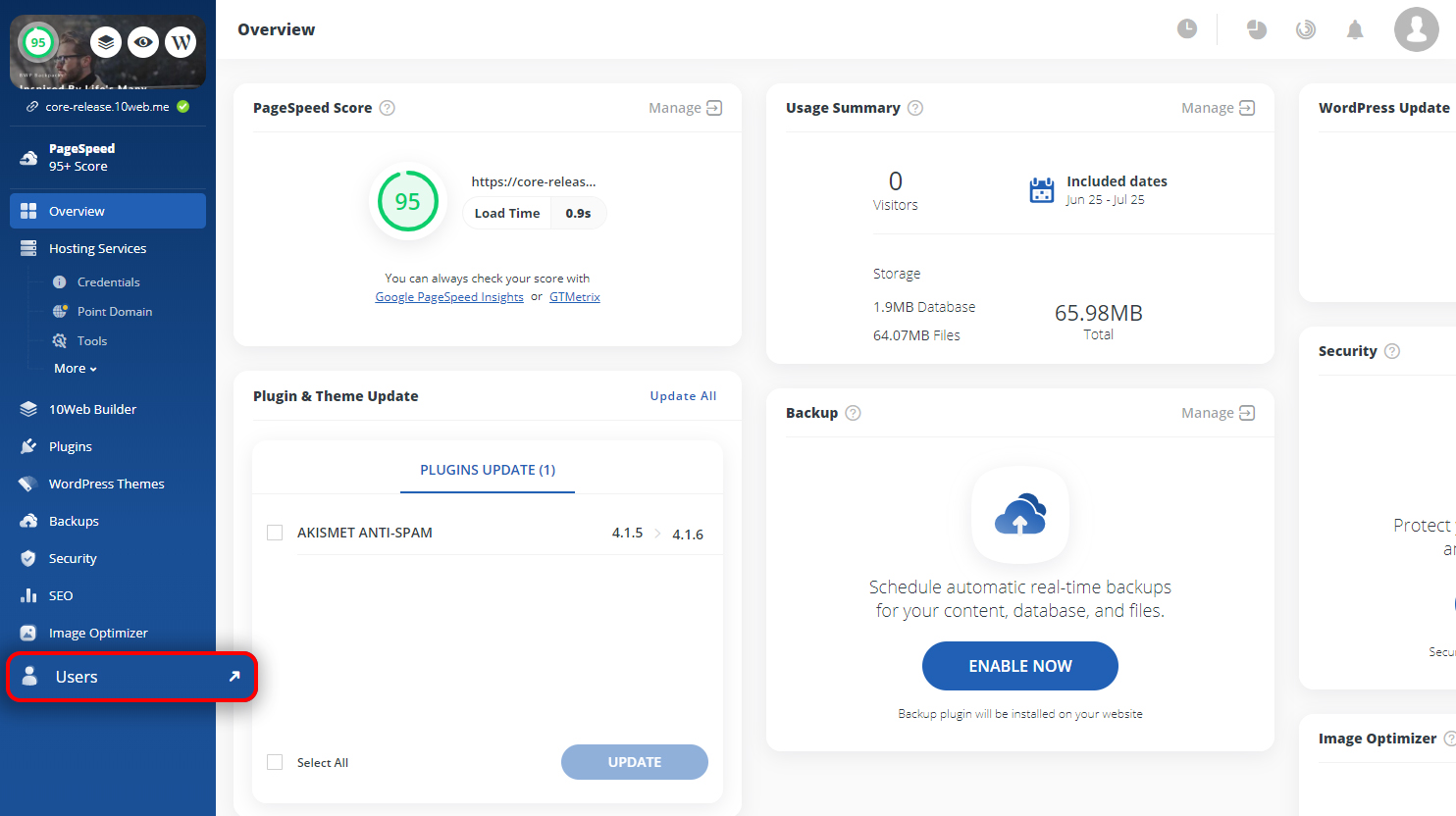The height and width of the screenshot is (816, 1456).
Task: Open Point Domain under Hosting Services
Action: [115, 311]
